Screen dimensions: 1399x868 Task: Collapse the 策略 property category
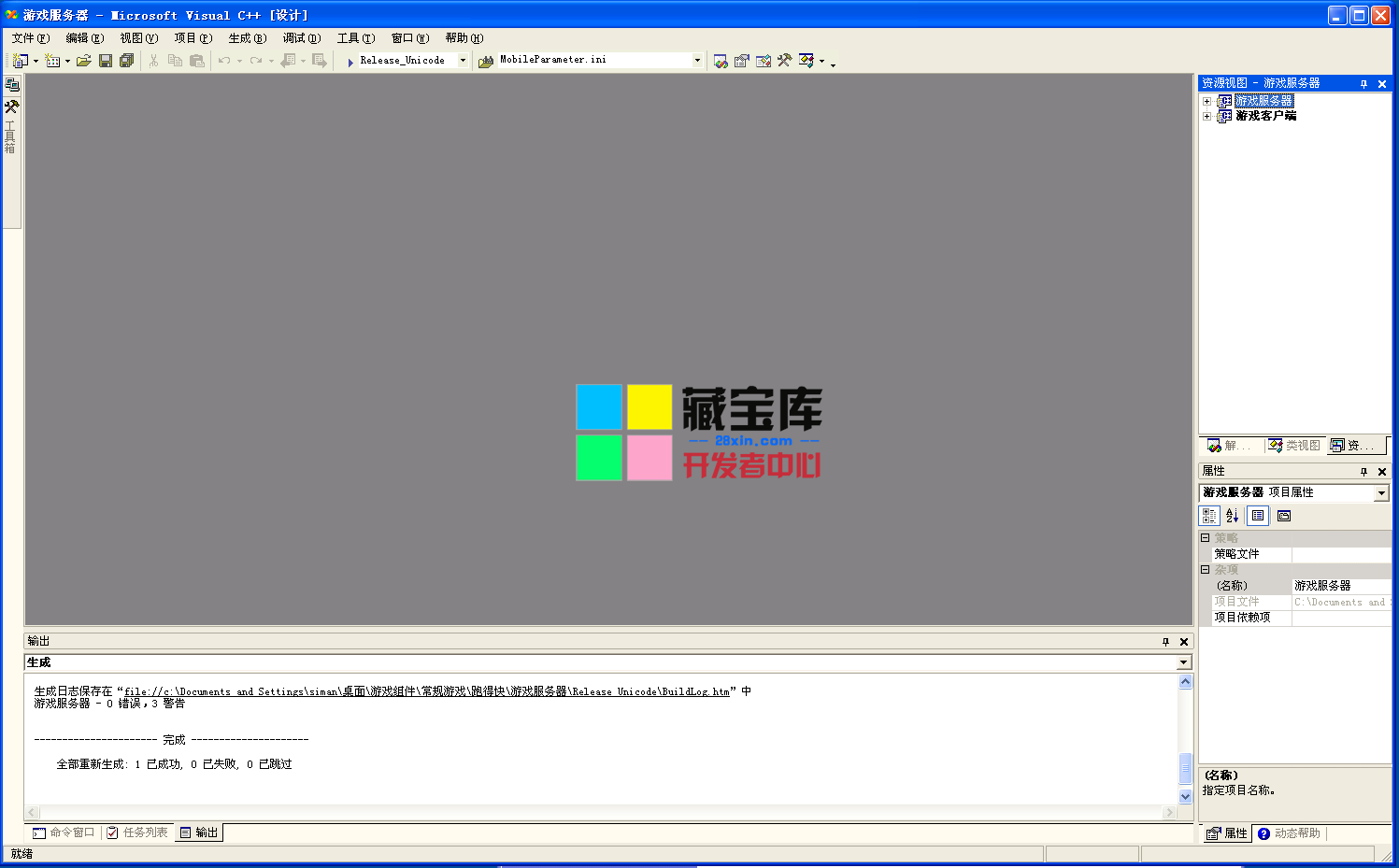click(1206, 538)
